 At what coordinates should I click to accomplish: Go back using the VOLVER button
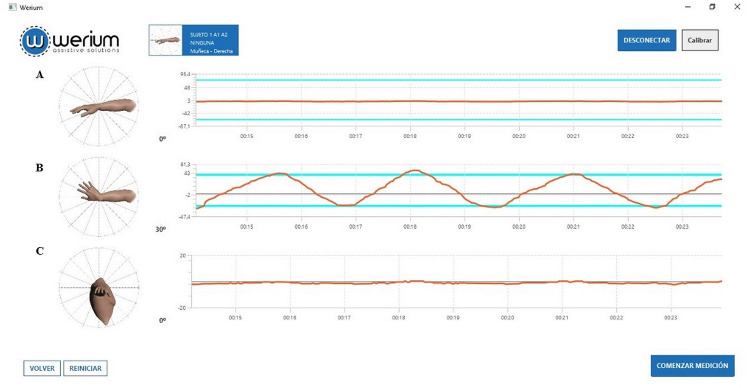pos(42,368)
